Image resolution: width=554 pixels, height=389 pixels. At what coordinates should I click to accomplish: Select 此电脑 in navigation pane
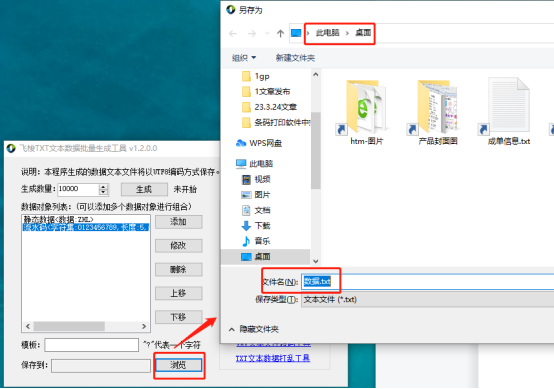[x=254, y=164]
